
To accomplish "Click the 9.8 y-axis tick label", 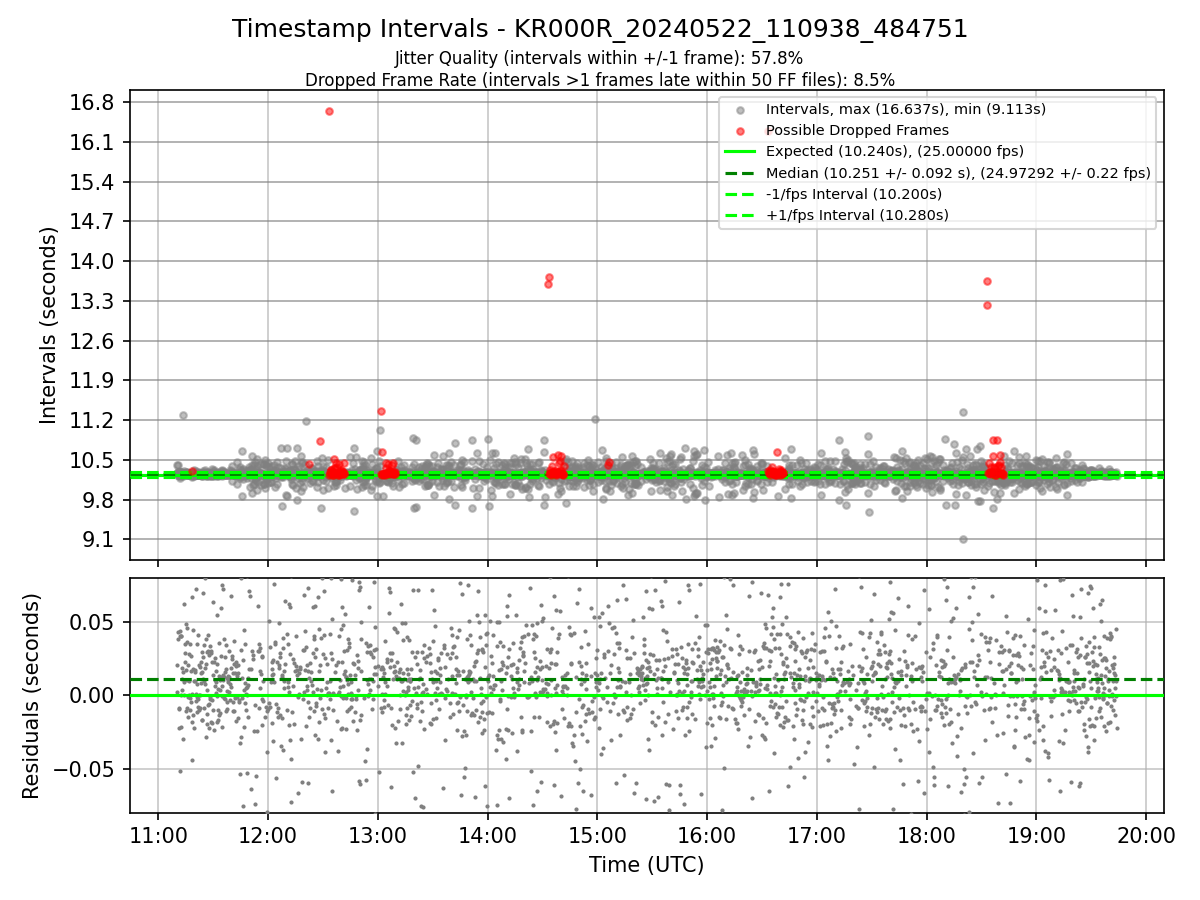I will [x=100, y=500].
